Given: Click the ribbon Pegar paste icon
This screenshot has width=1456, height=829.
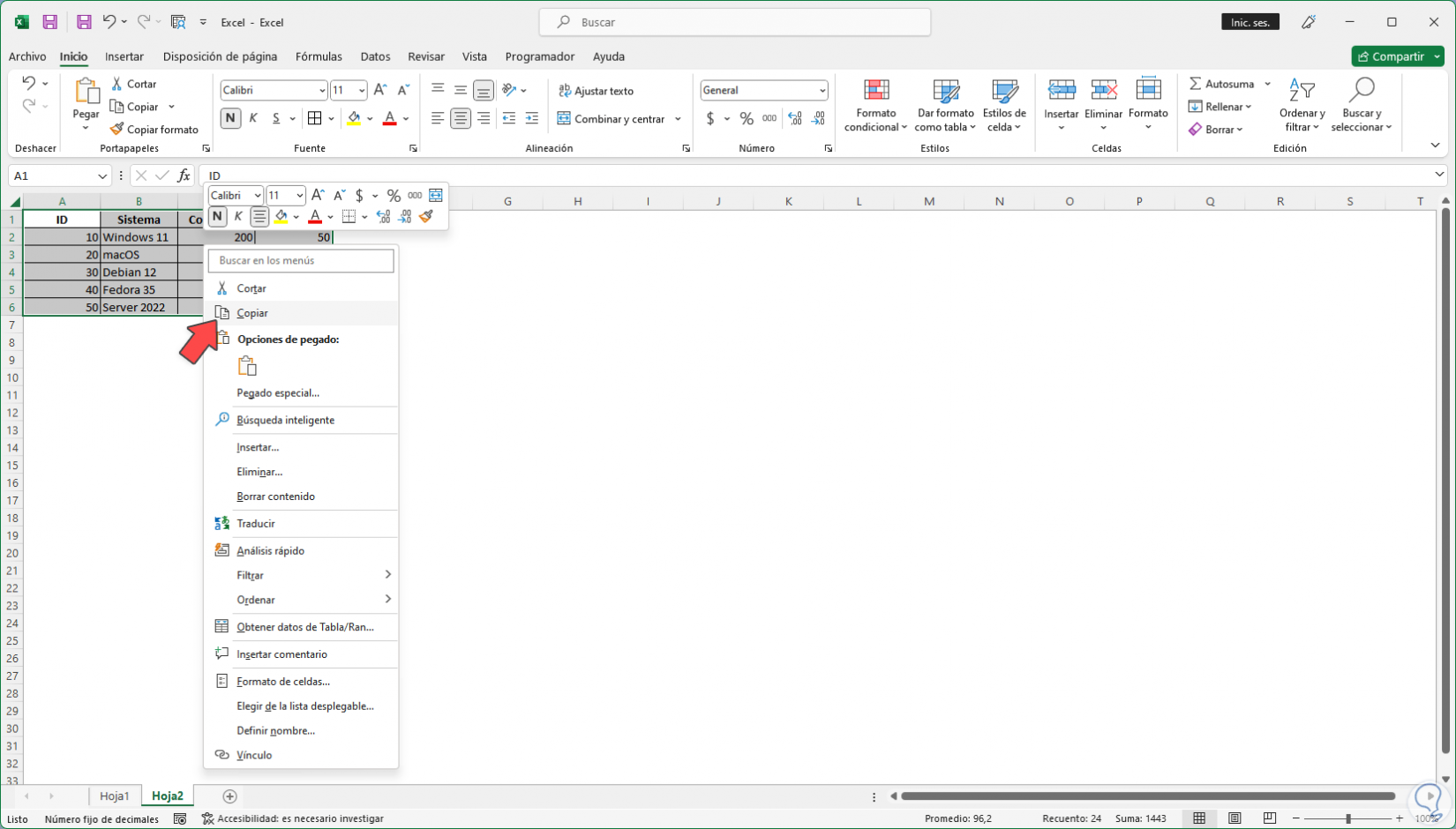Looking at the screenshot, I should pos(86,92).
